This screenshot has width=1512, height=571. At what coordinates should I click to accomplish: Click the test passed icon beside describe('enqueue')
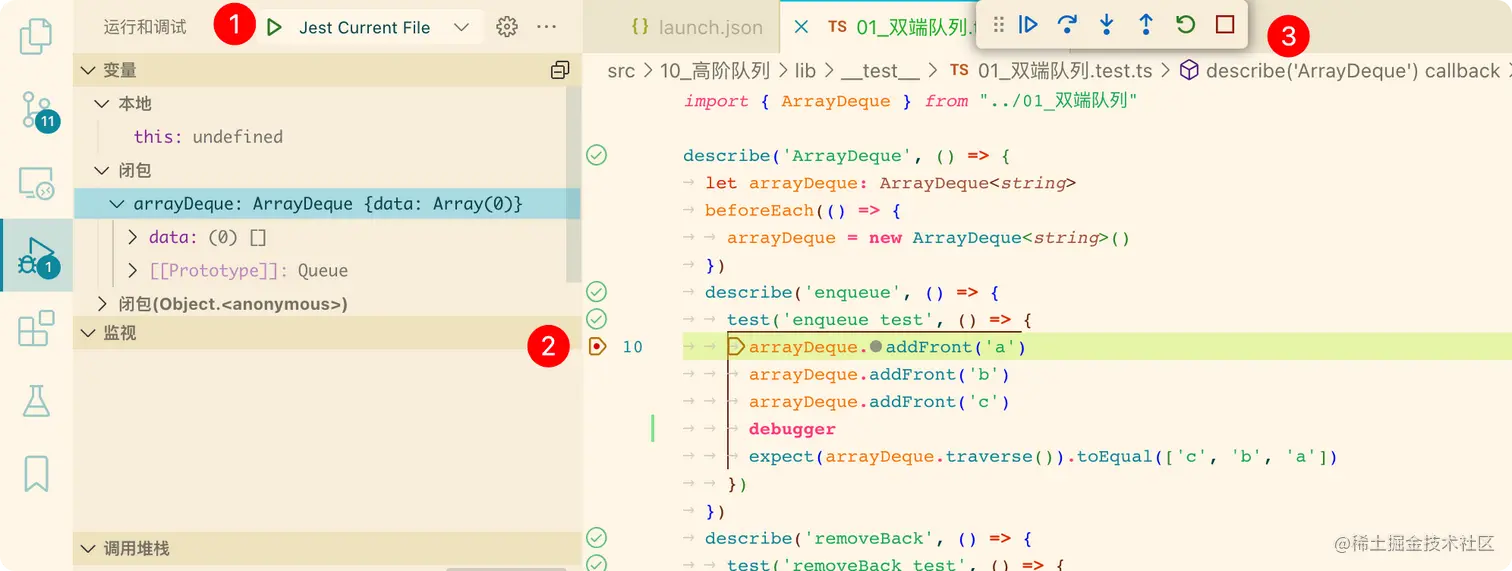click(x=597, y=292)
